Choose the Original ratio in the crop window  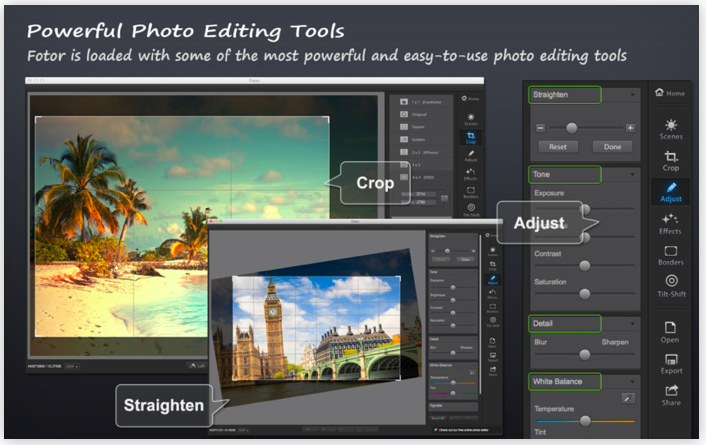click(421, 114)
